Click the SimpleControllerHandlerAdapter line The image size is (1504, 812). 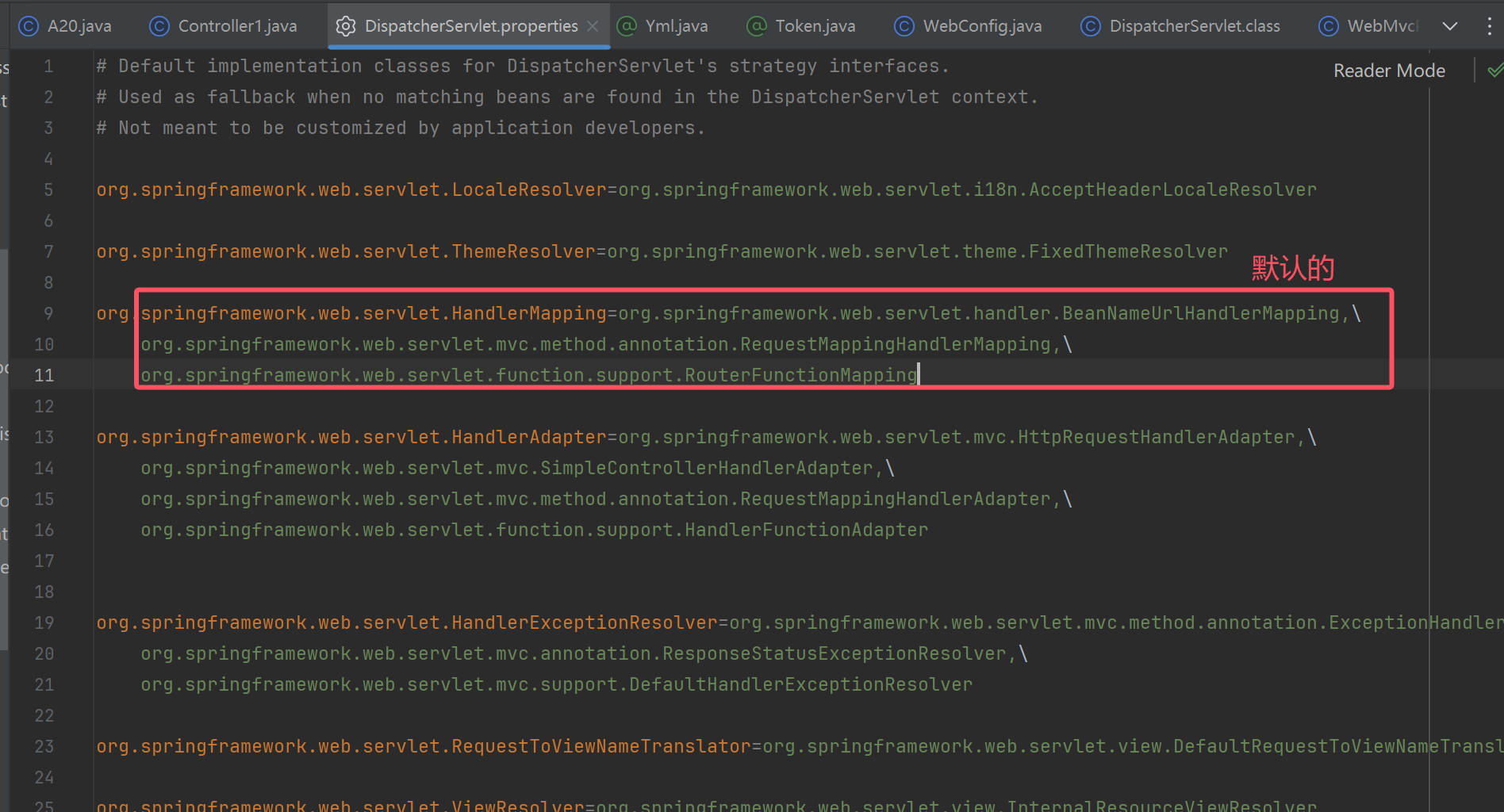[517, 468]
